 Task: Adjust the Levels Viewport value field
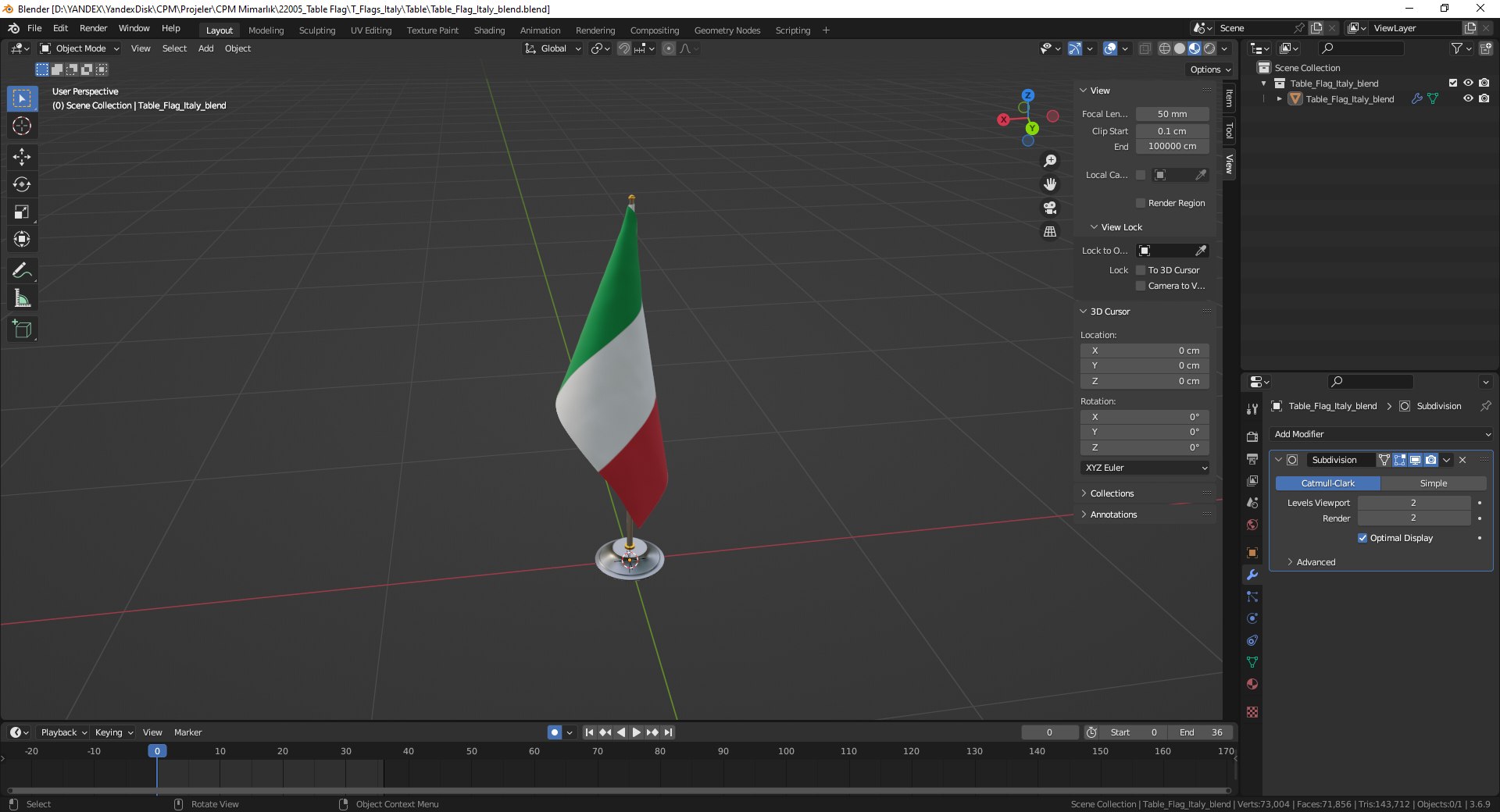click(1413, 503)
